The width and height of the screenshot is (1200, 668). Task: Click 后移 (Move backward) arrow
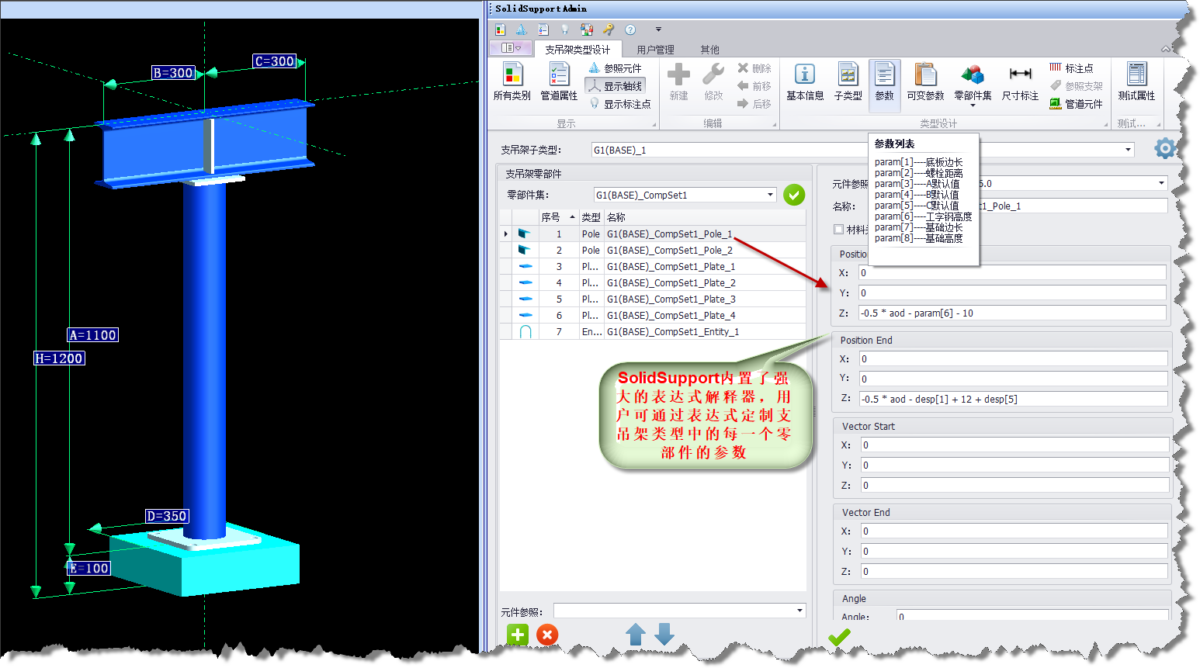point(754,104)
